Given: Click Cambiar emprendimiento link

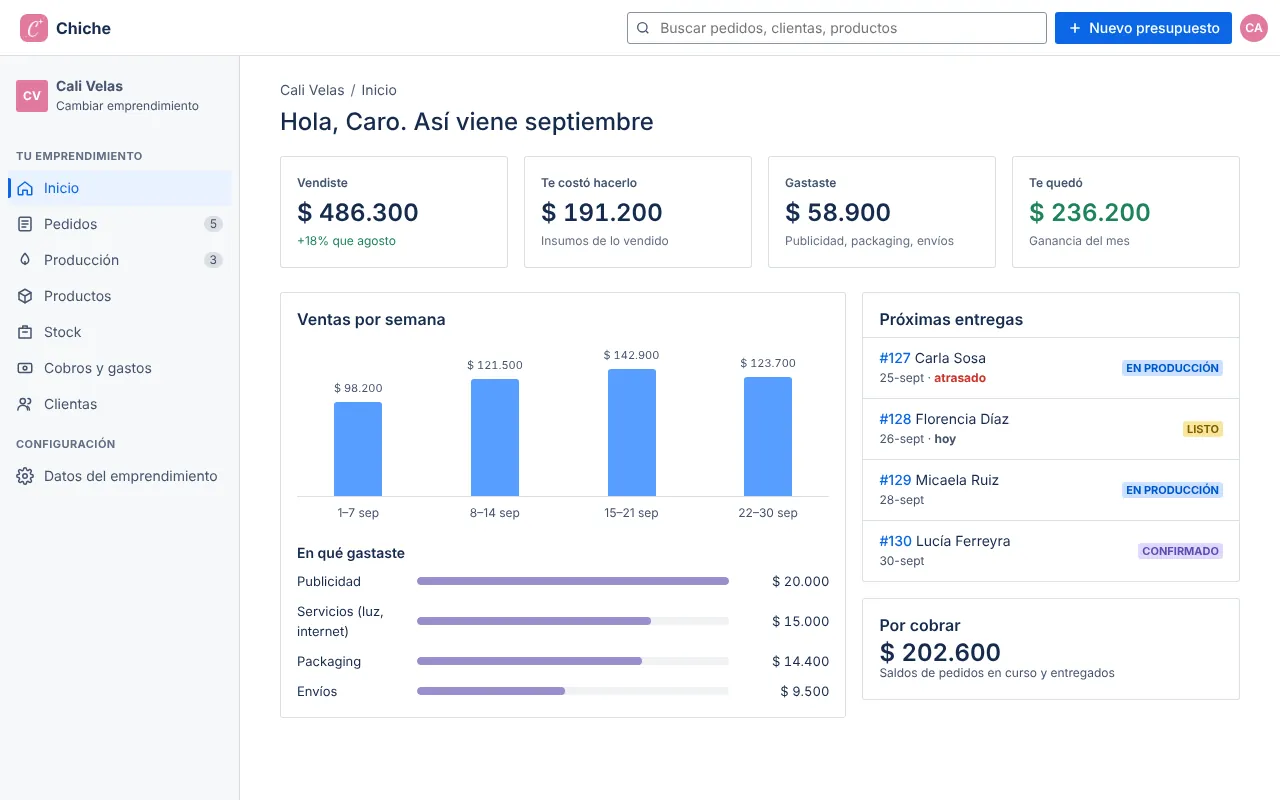Looking at the screenshot, I should (x=127, y=106).
